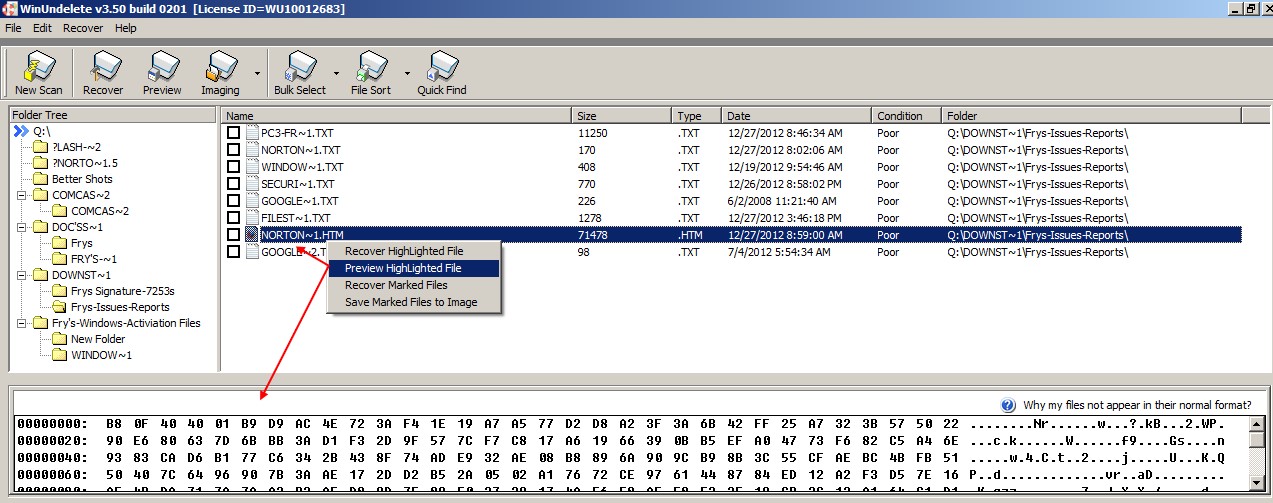Screen dimensions: 1273x503
Task: Open the Preview tool in toolbar
Action: coord(162,71)
